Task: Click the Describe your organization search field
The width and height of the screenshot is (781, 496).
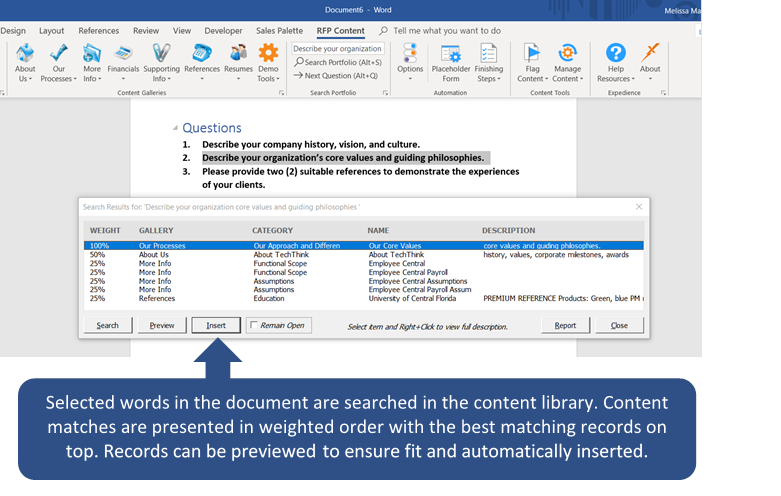Action: coord(337,48)
